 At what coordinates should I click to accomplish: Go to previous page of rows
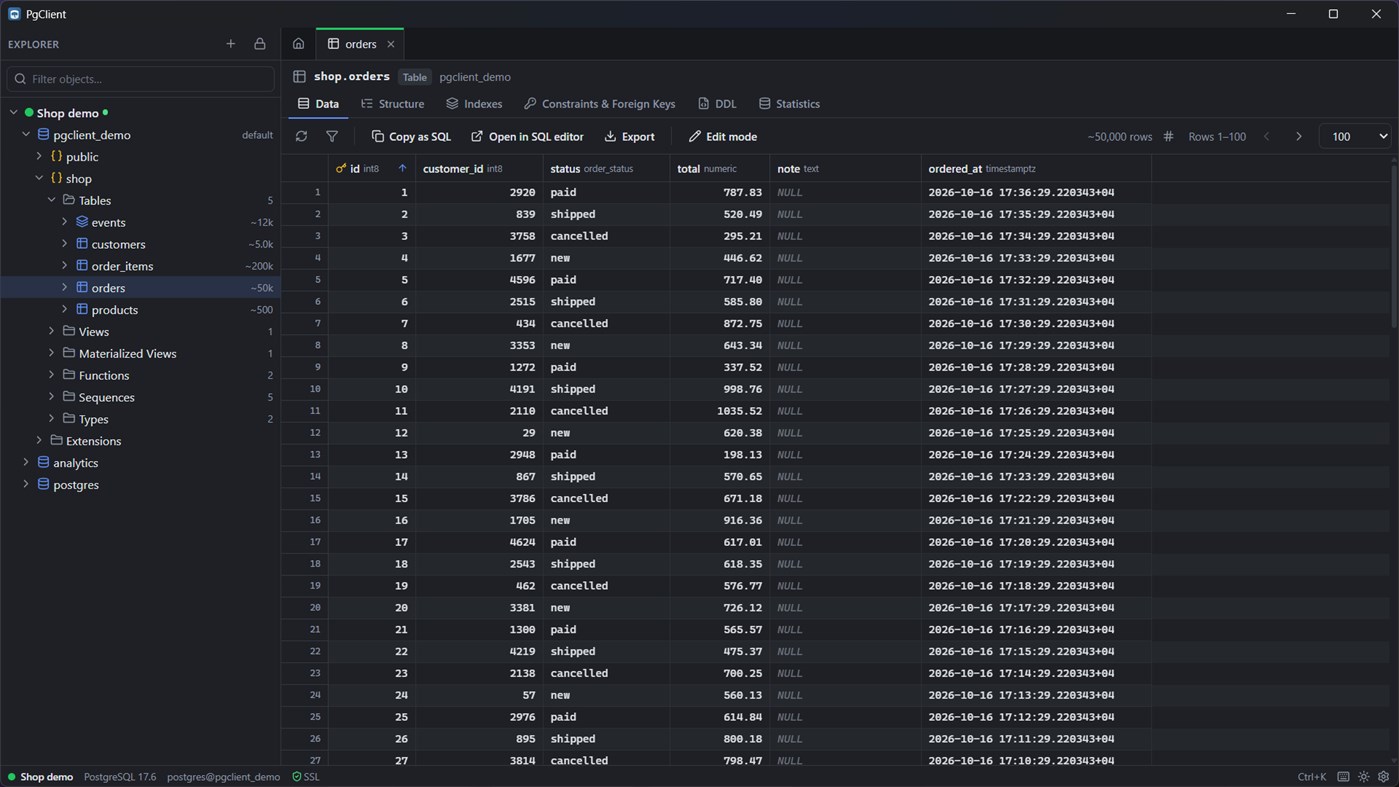1267,136
